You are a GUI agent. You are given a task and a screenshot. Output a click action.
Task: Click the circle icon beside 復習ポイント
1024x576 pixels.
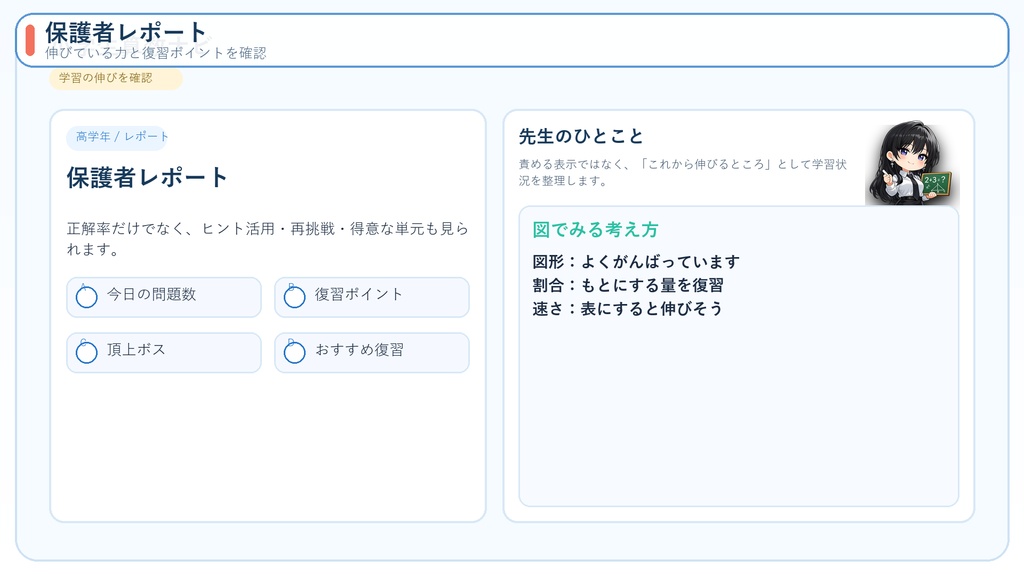click(295, 297)
